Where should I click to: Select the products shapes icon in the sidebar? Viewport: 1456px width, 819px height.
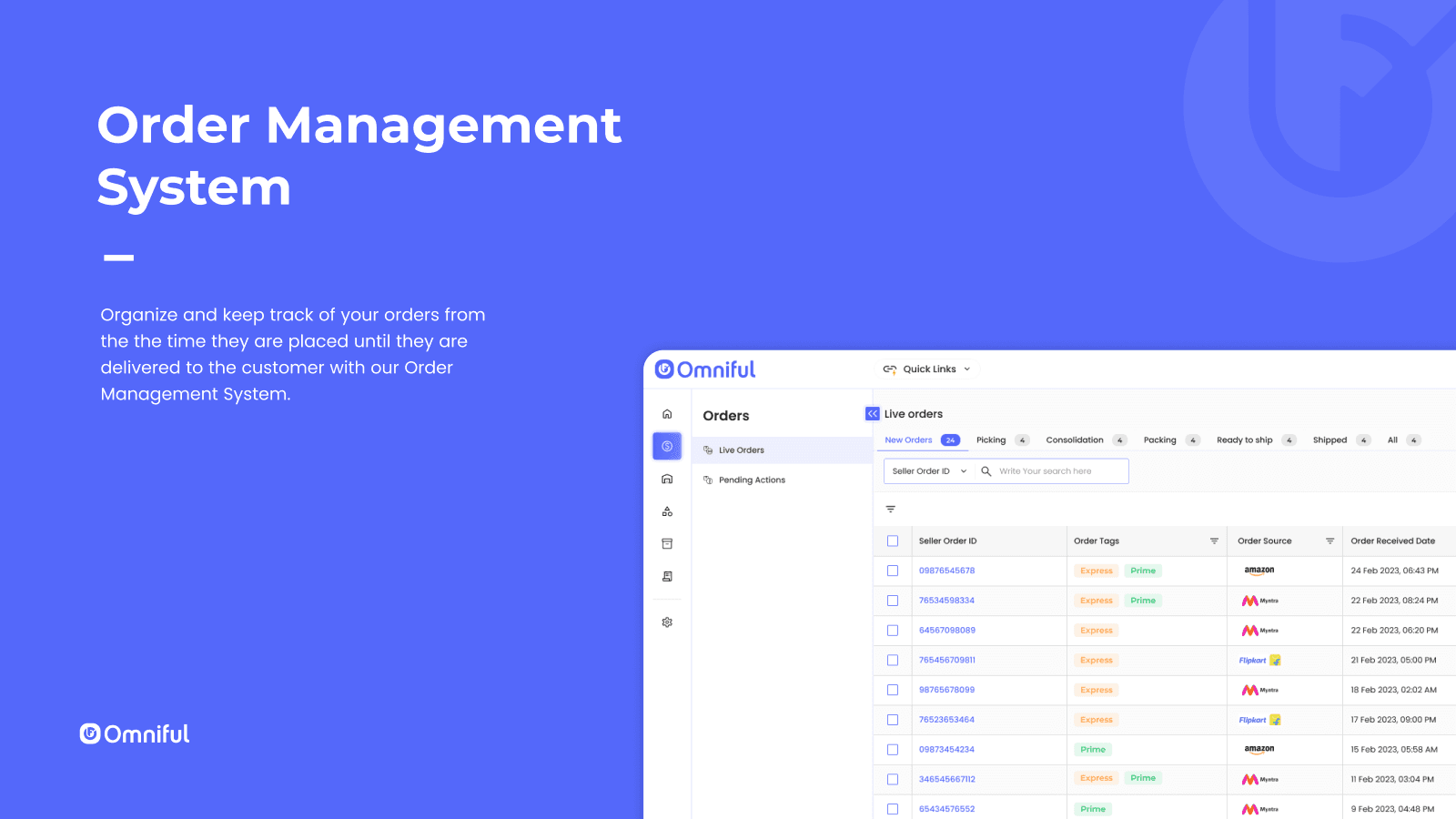pyautogui.click(x=667, y=511)
